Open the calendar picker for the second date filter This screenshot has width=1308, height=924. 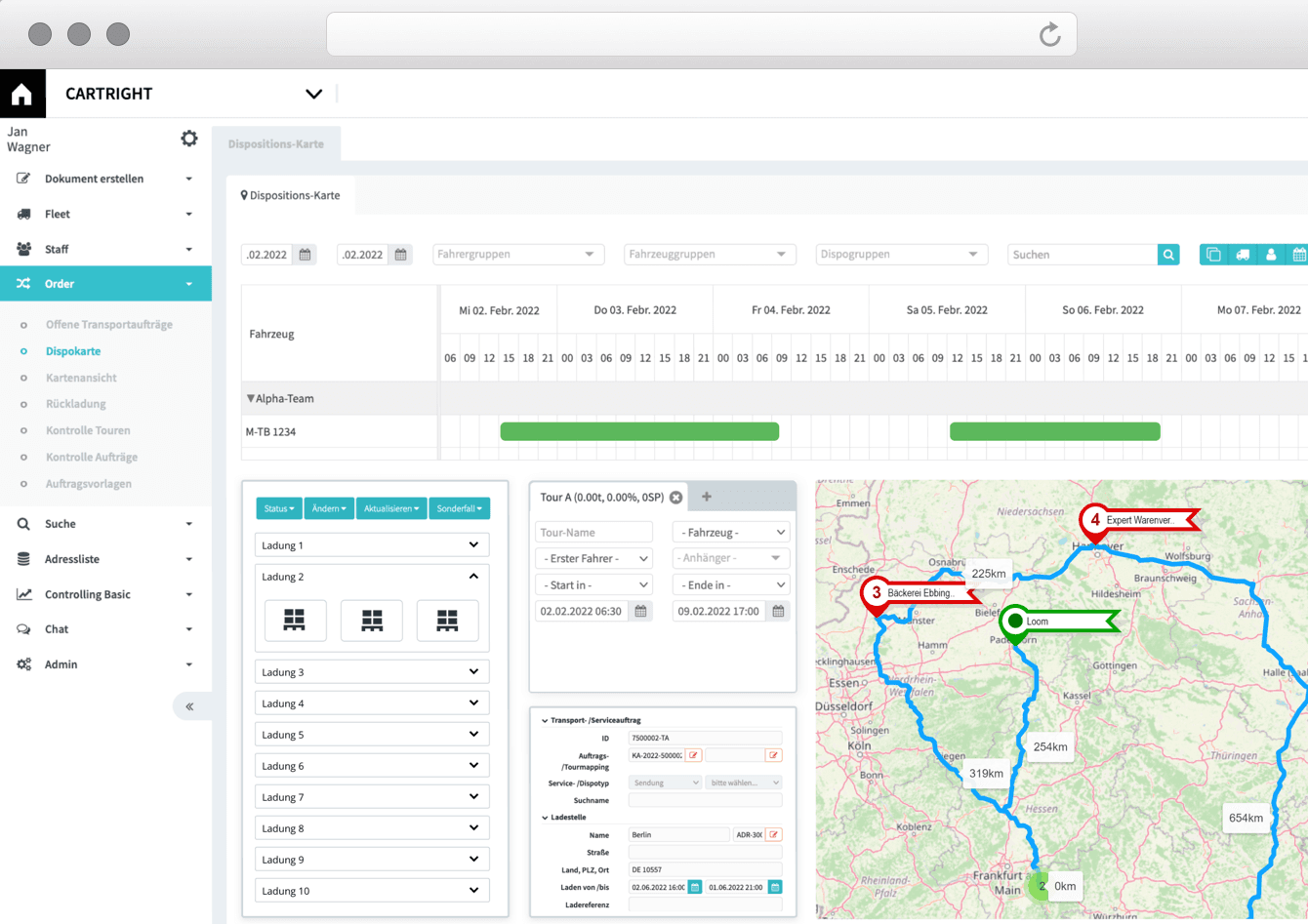click(400, 255)
